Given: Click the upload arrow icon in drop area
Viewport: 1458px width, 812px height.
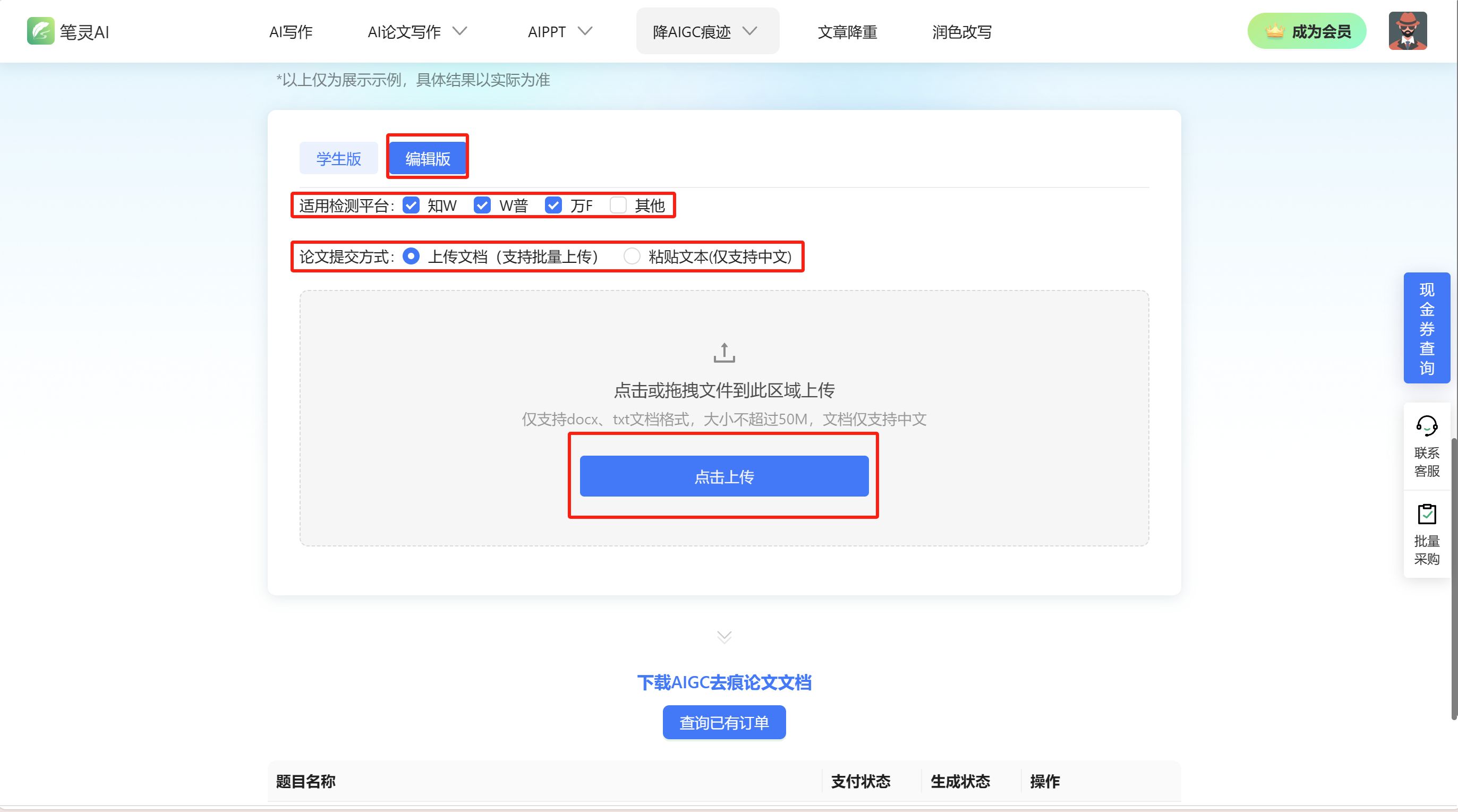Looking at the screenshot, I should point(724,353).
